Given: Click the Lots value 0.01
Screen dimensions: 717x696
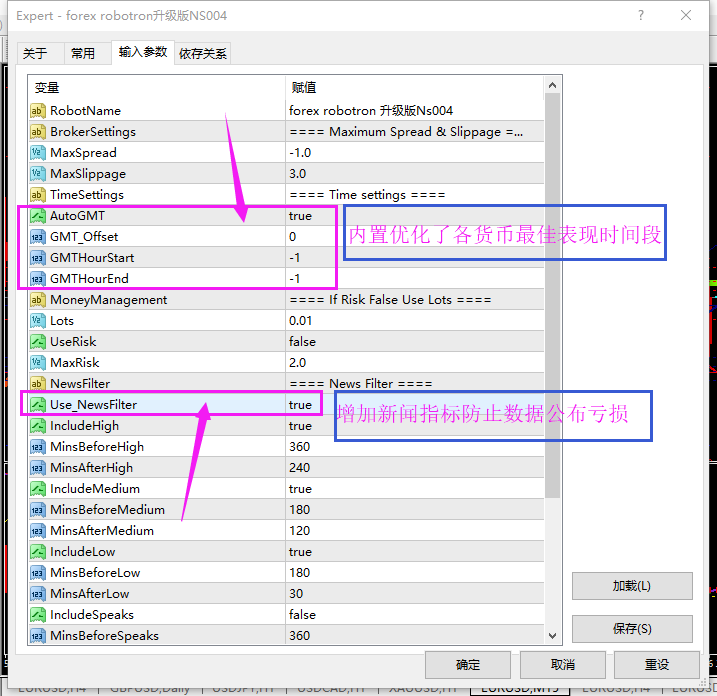Looking at the screenshot, I should click(300, 321).
